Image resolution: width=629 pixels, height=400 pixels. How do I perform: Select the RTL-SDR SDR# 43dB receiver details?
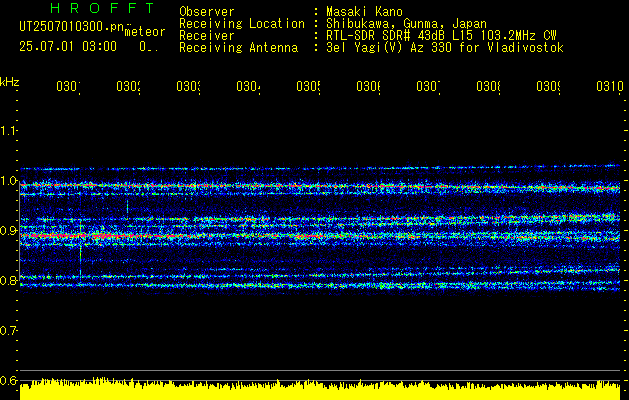tap(441, 36)
